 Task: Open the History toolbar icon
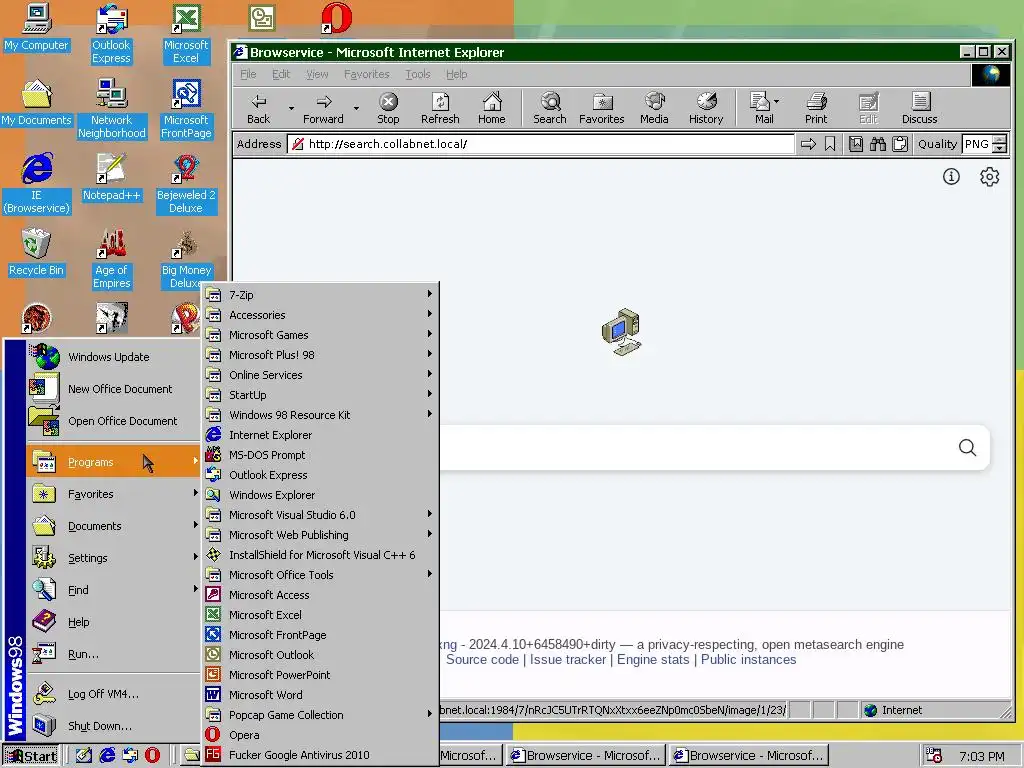point(706,108)
